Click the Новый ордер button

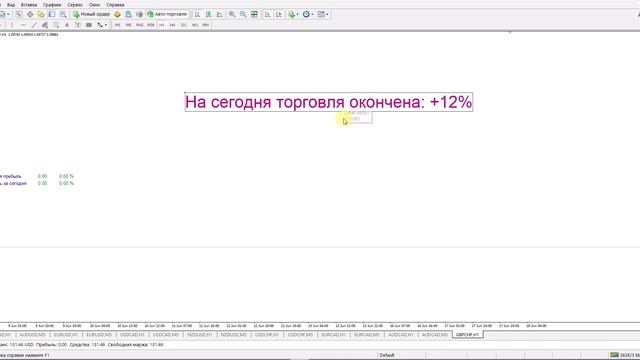pyautogui.click(x=91, y=14)
